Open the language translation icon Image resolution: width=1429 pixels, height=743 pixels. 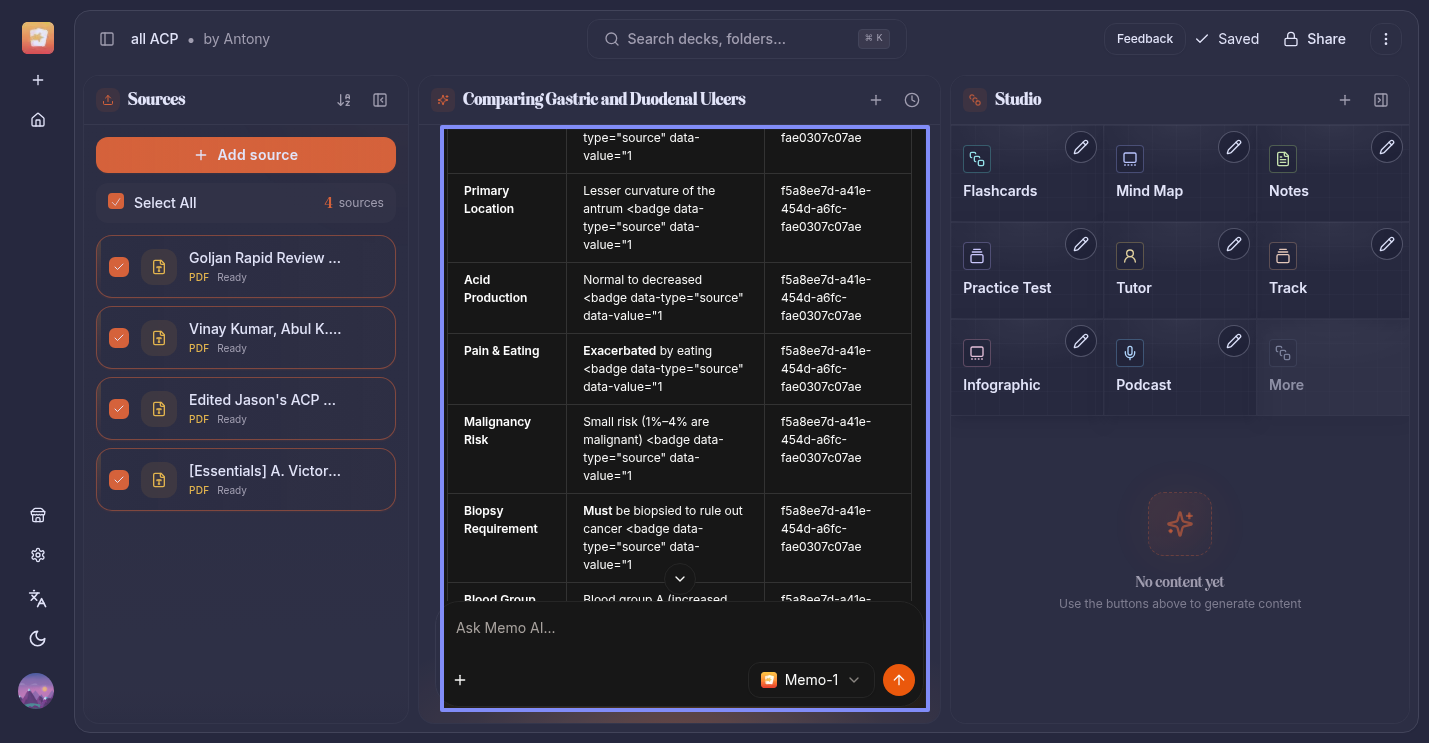pyautogui.click(x=38, y=598)
